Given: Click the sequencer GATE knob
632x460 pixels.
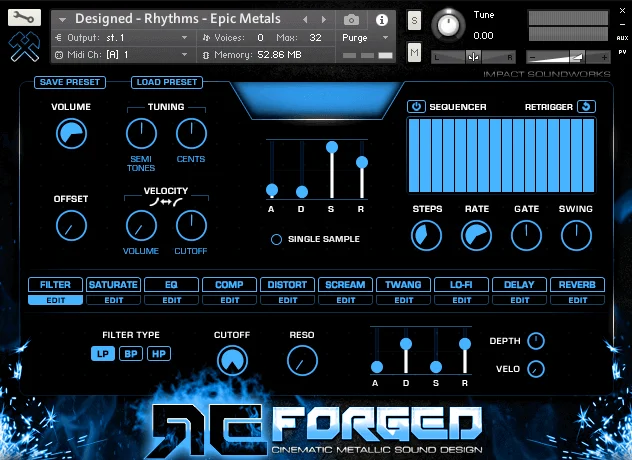Looking at the screenshot, I should (526, 235).
